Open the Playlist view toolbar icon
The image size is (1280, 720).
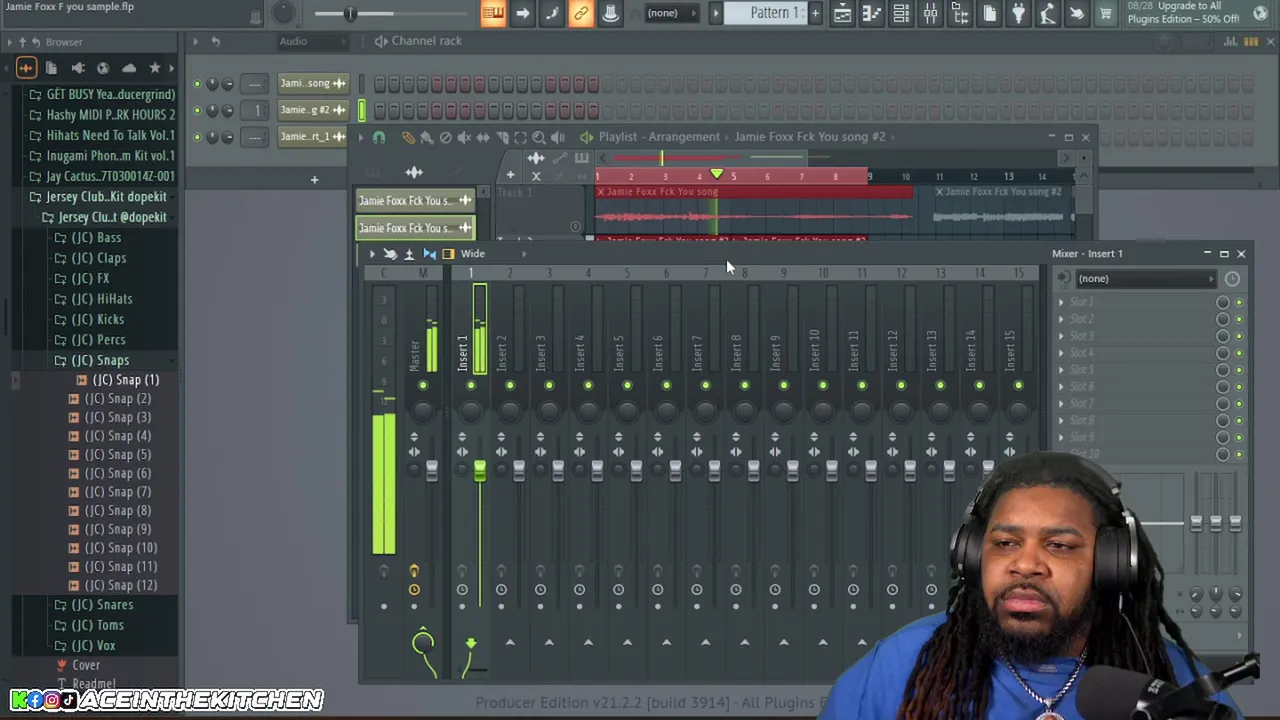[843, 13]
